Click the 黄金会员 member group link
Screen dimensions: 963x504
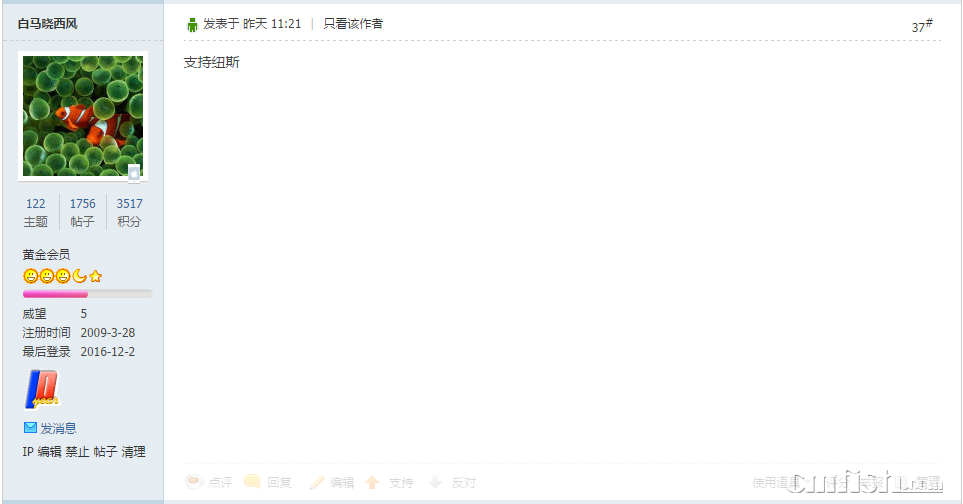pos(47,254)
